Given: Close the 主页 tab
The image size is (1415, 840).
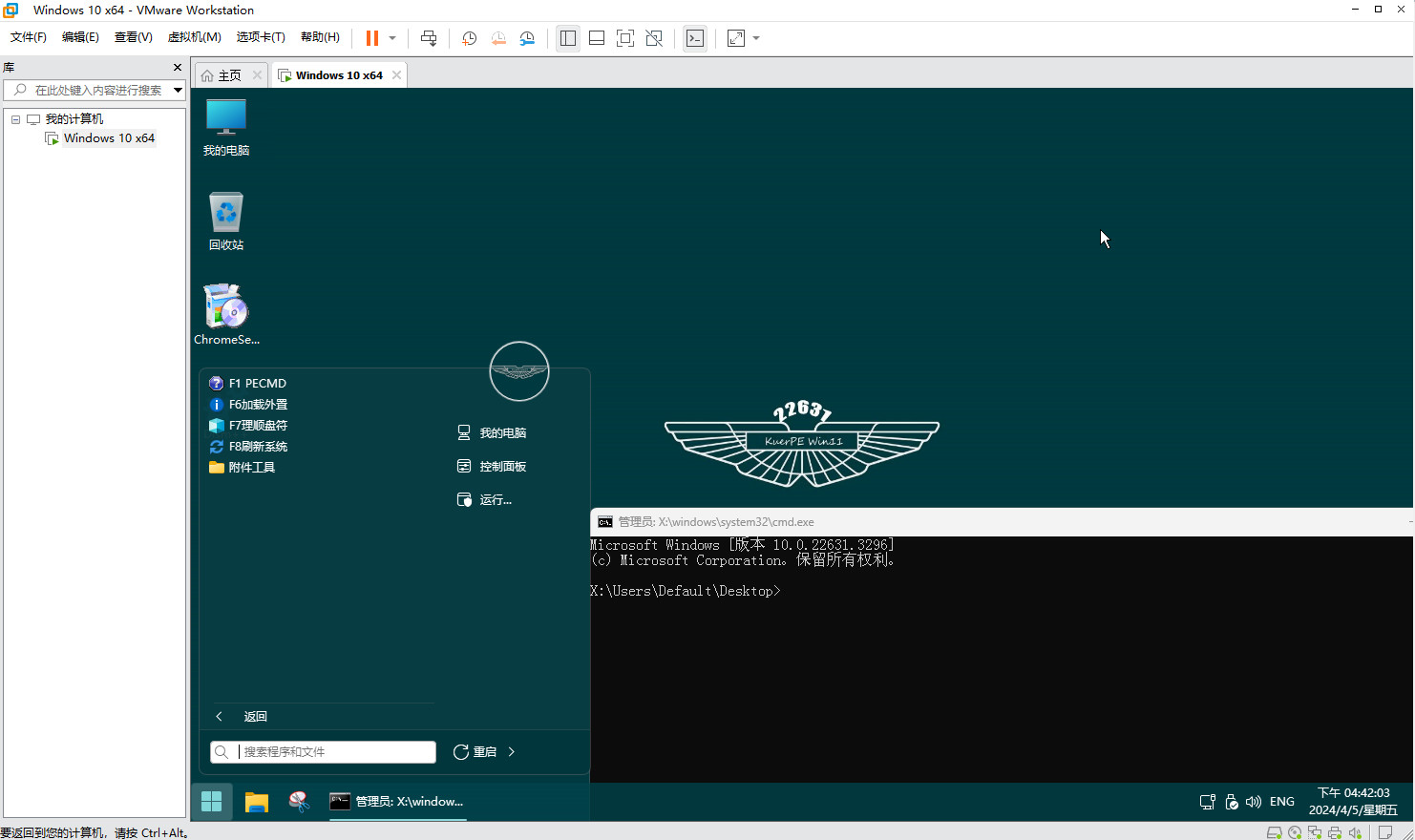Looking at the screenshot, I should click(x=257, y=75).
